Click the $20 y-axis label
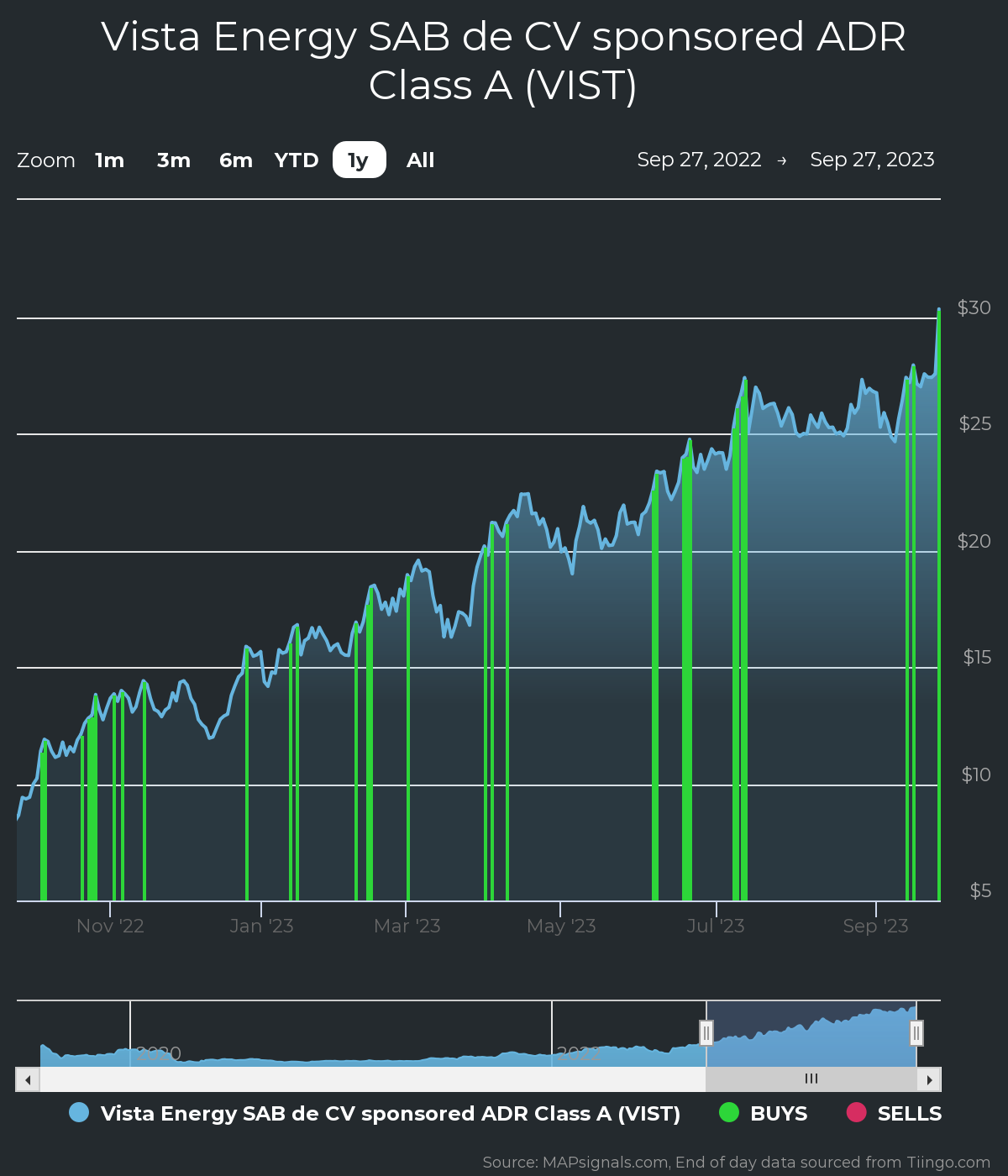Image resolution: width=1008 pixels, height=1176 pixels. [x=974, y=541]
